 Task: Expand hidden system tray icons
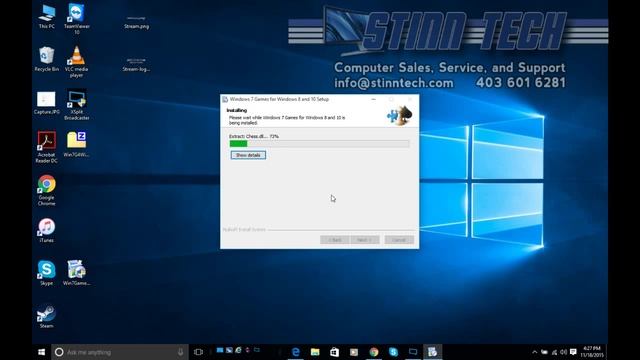coord(534,352)
